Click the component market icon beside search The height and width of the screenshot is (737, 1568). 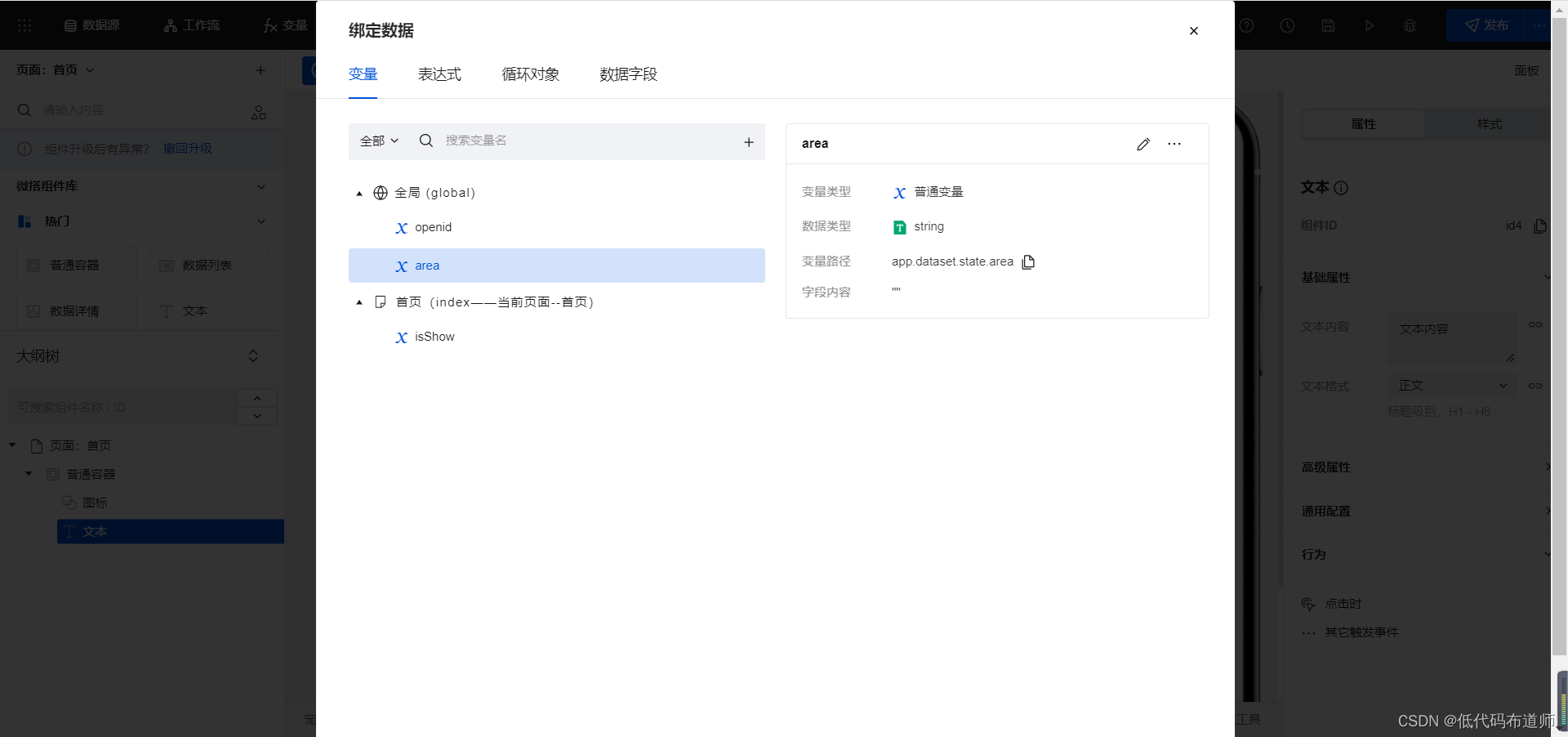(x=259, y=112)
